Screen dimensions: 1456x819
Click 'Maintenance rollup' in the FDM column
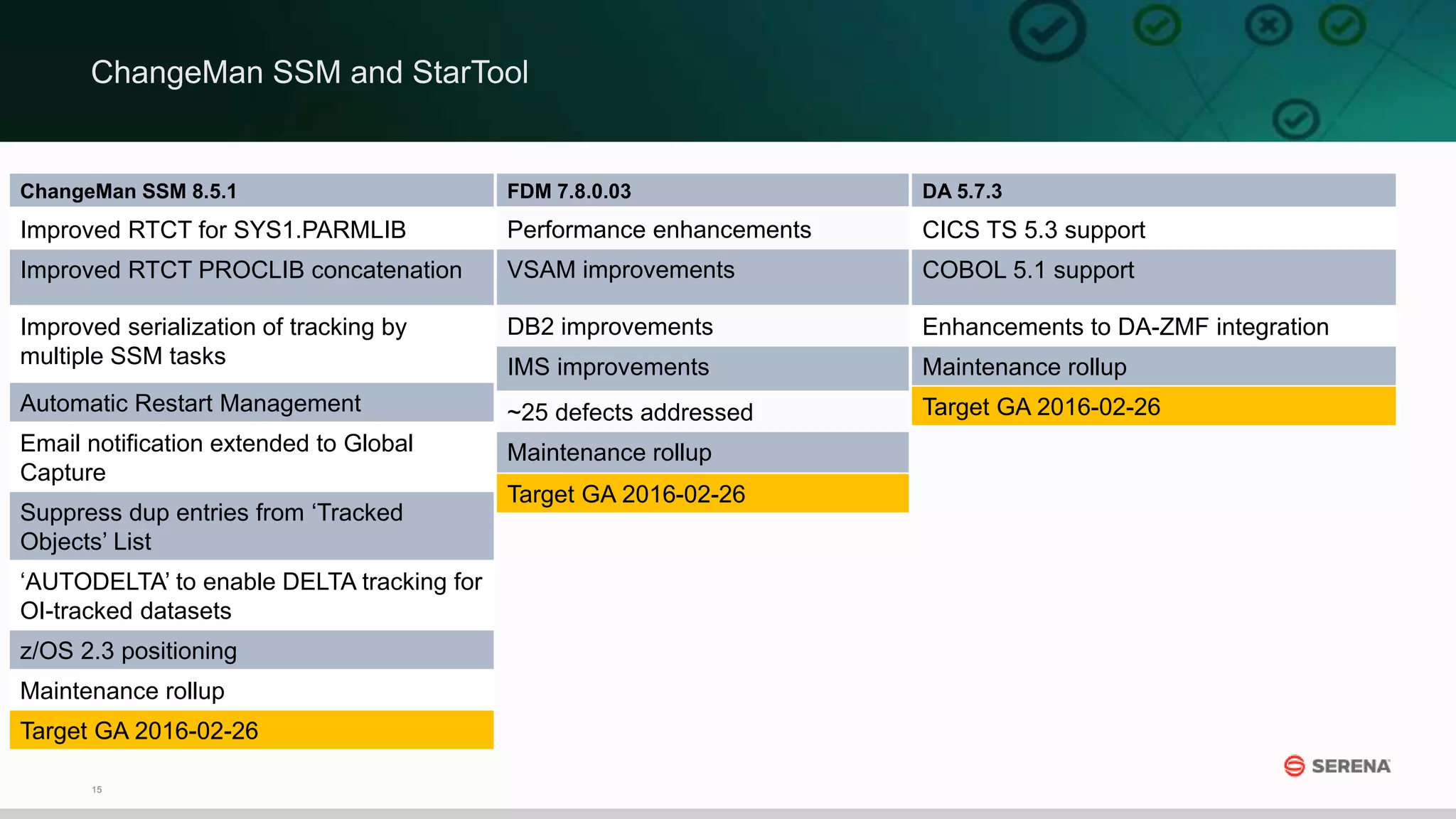[x=702, y=452]
